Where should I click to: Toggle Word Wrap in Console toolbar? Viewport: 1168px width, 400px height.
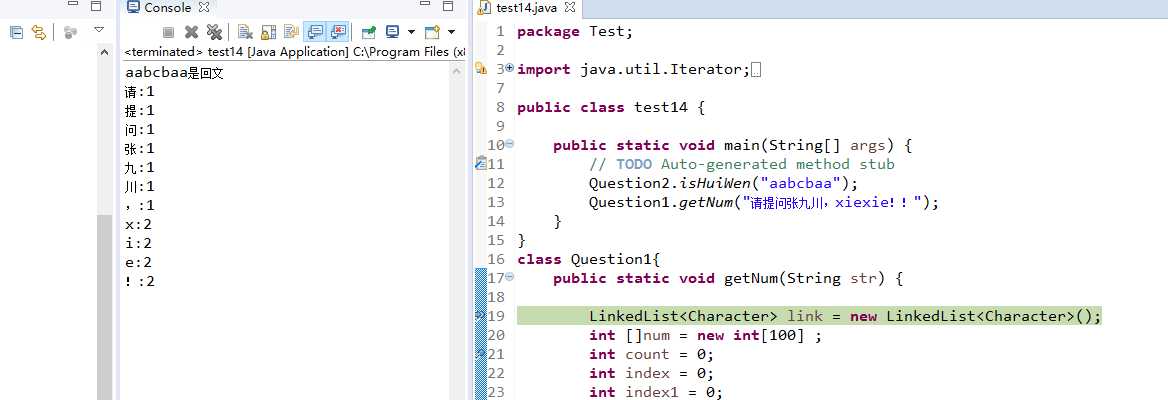(291, 32)
